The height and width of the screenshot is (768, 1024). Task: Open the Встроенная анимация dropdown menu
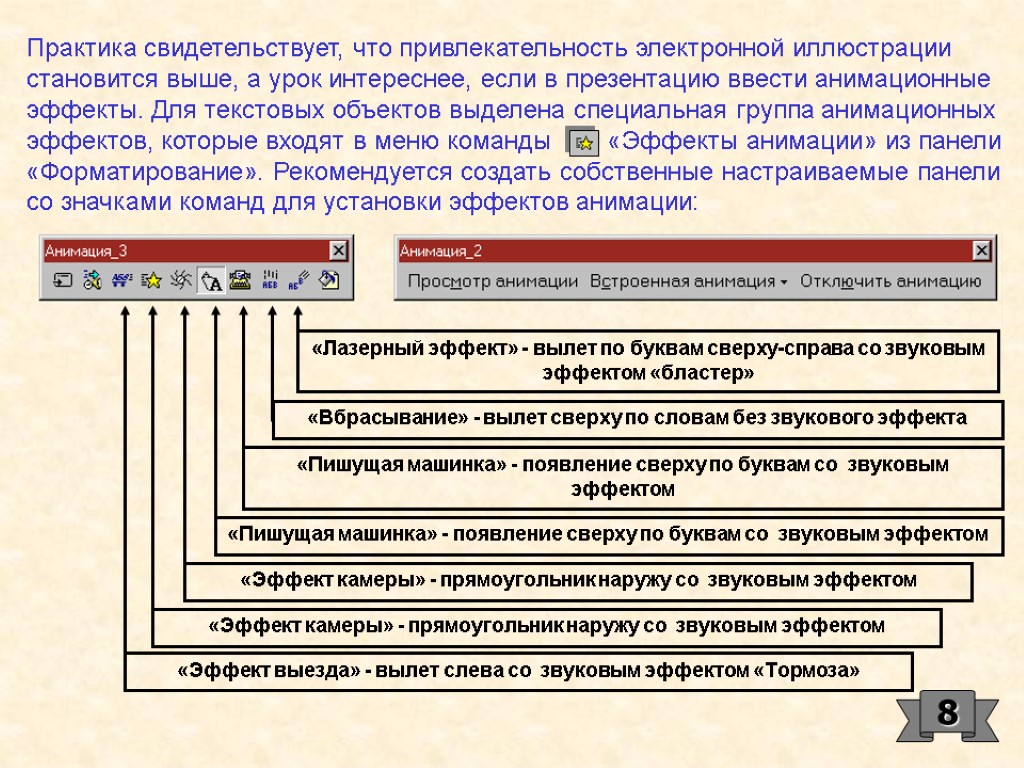point(688,281)
